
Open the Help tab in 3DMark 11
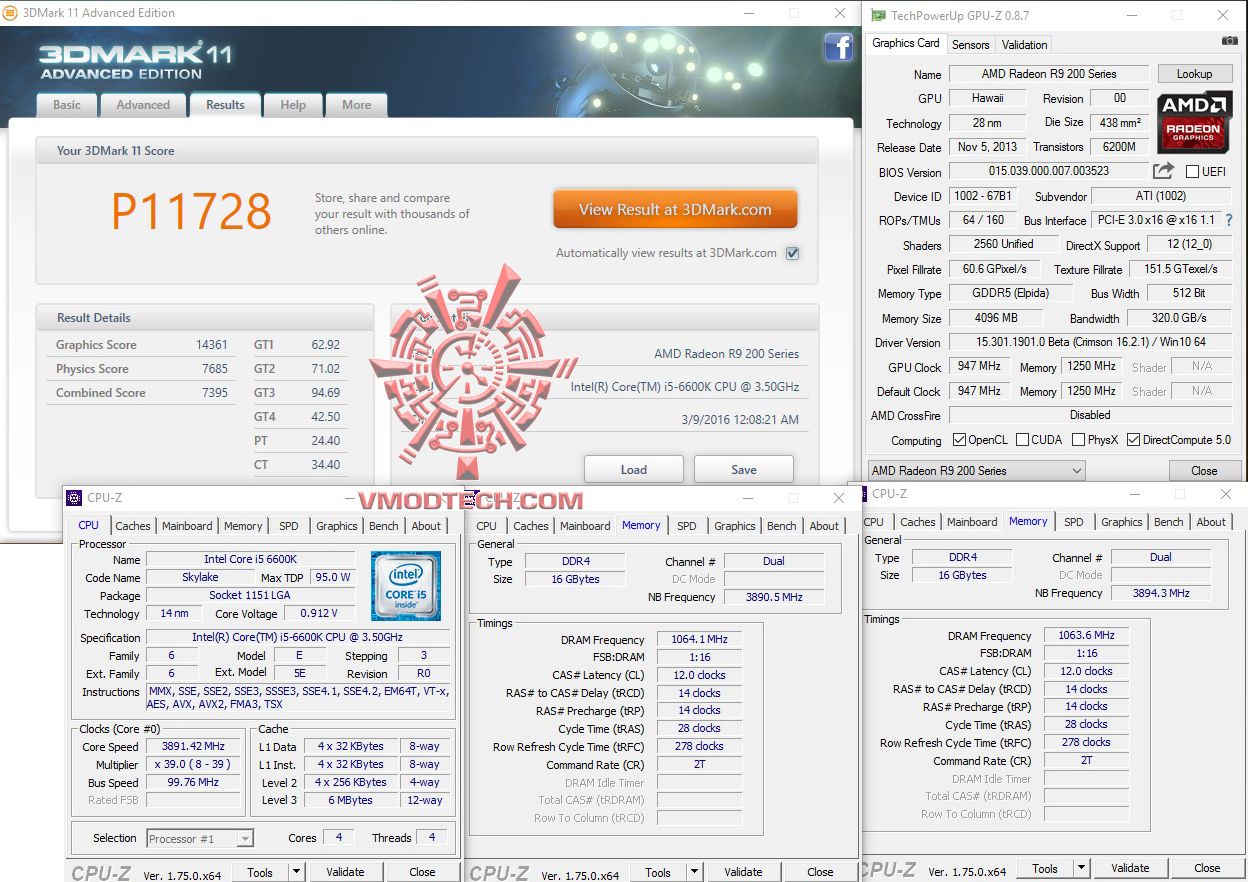pos(293,105)
